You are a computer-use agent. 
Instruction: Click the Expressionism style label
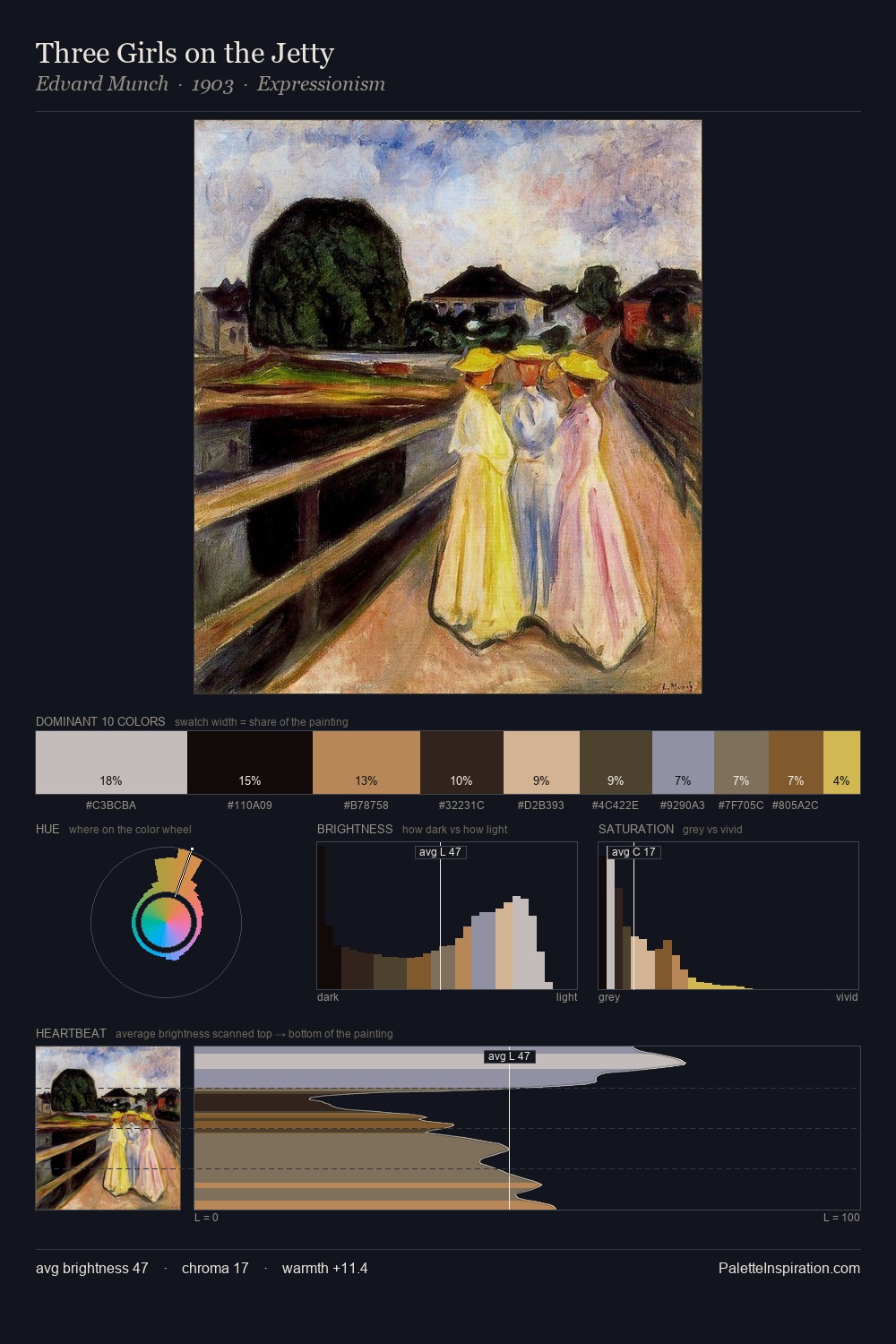[x=321, y=84]
